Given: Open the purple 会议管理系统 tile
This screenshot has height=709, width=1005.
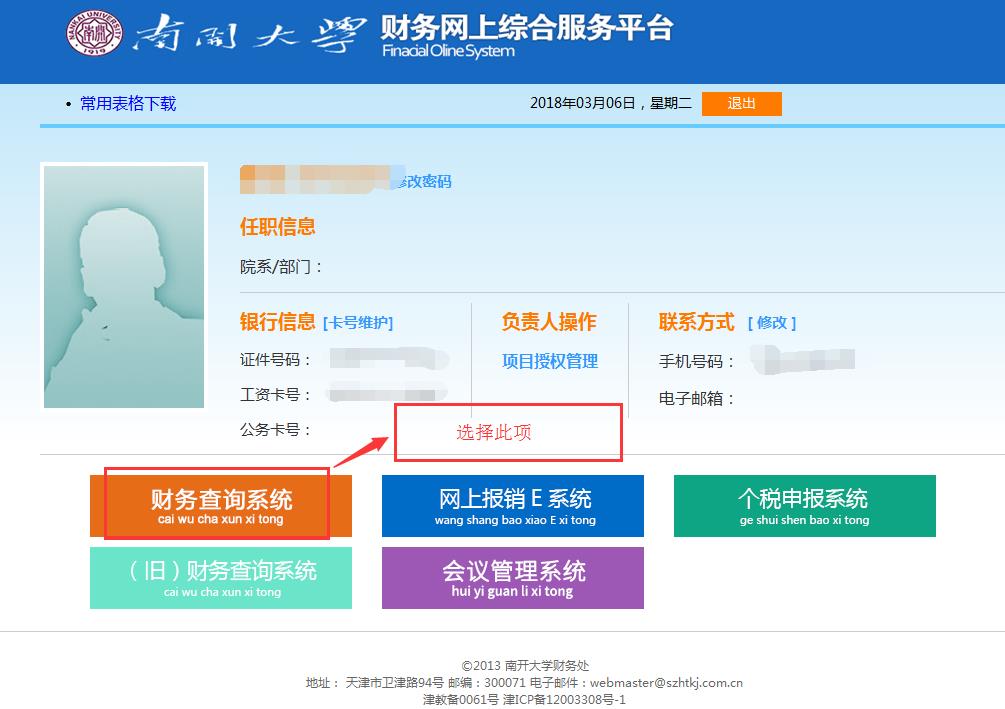Looking at the screenshot, I should tap(513, 577).
